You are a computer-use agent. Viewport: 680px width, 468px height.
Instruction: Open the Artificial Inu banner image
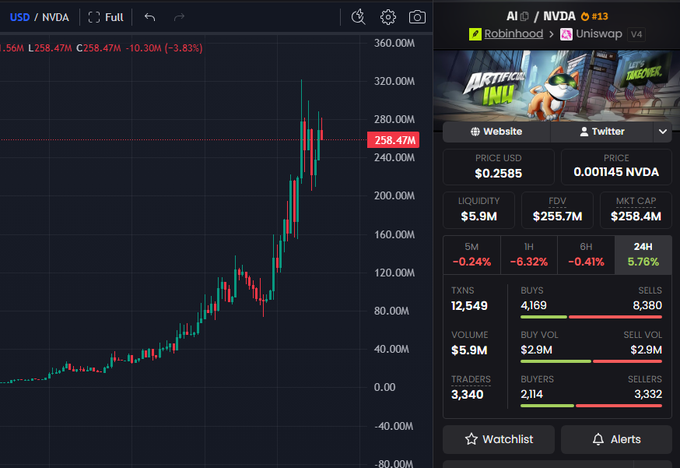557,85
